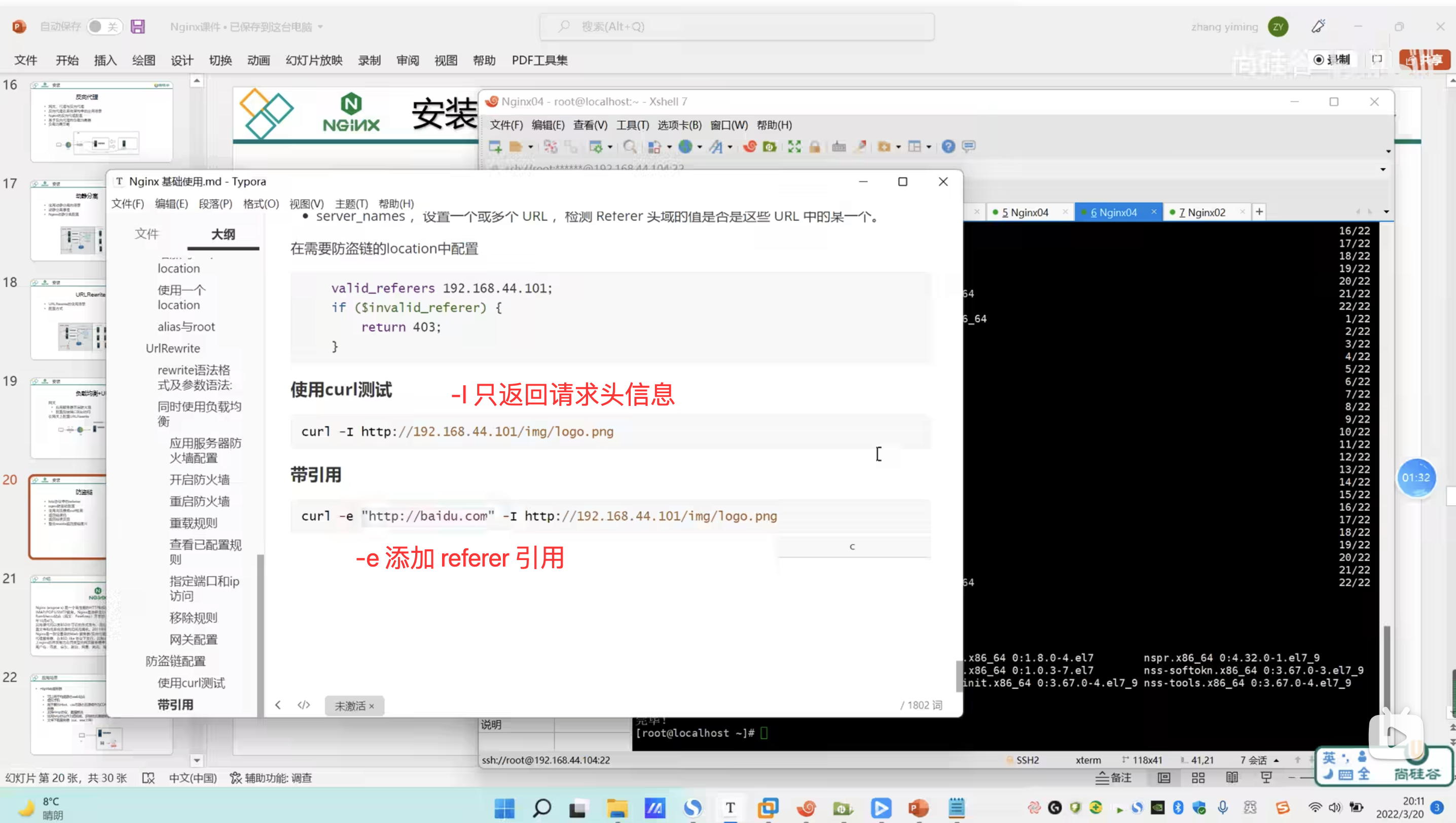Click the Xshell fullscreen arrows icon
Image resolution: width=1456 pixels, height=823 pixels.
pos(794,147)
